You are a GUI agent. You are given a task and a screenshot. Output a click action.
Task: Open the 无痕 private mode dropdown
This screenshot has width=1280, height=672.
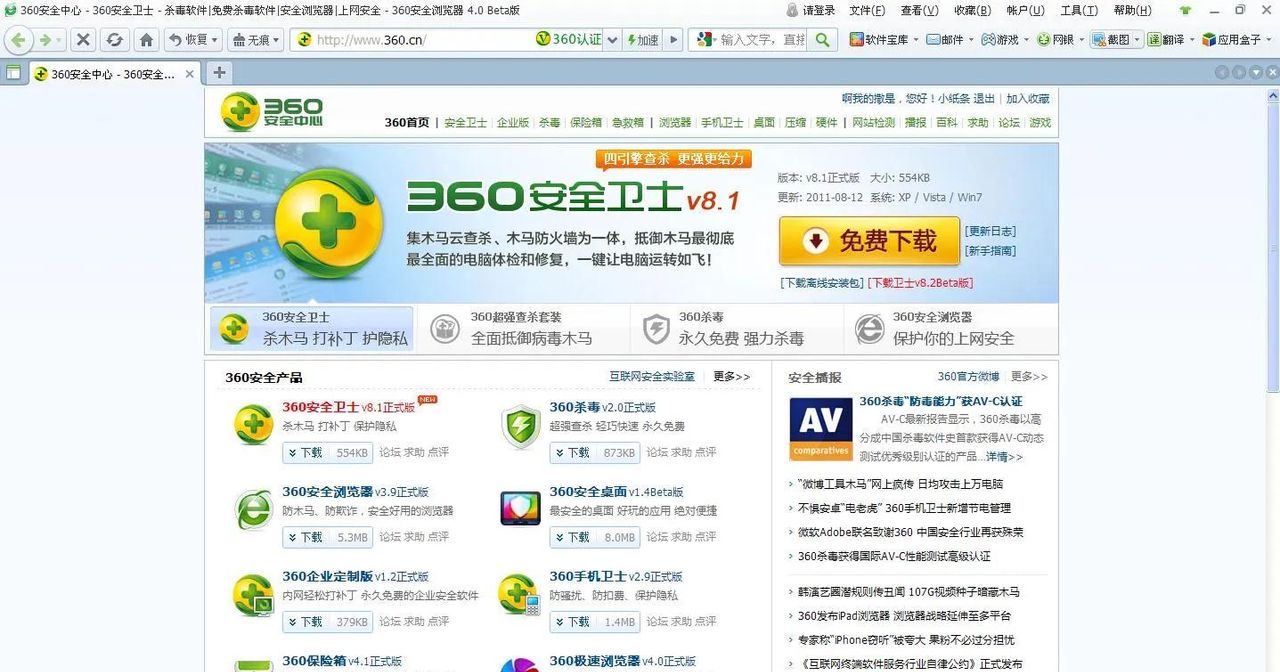256,40
